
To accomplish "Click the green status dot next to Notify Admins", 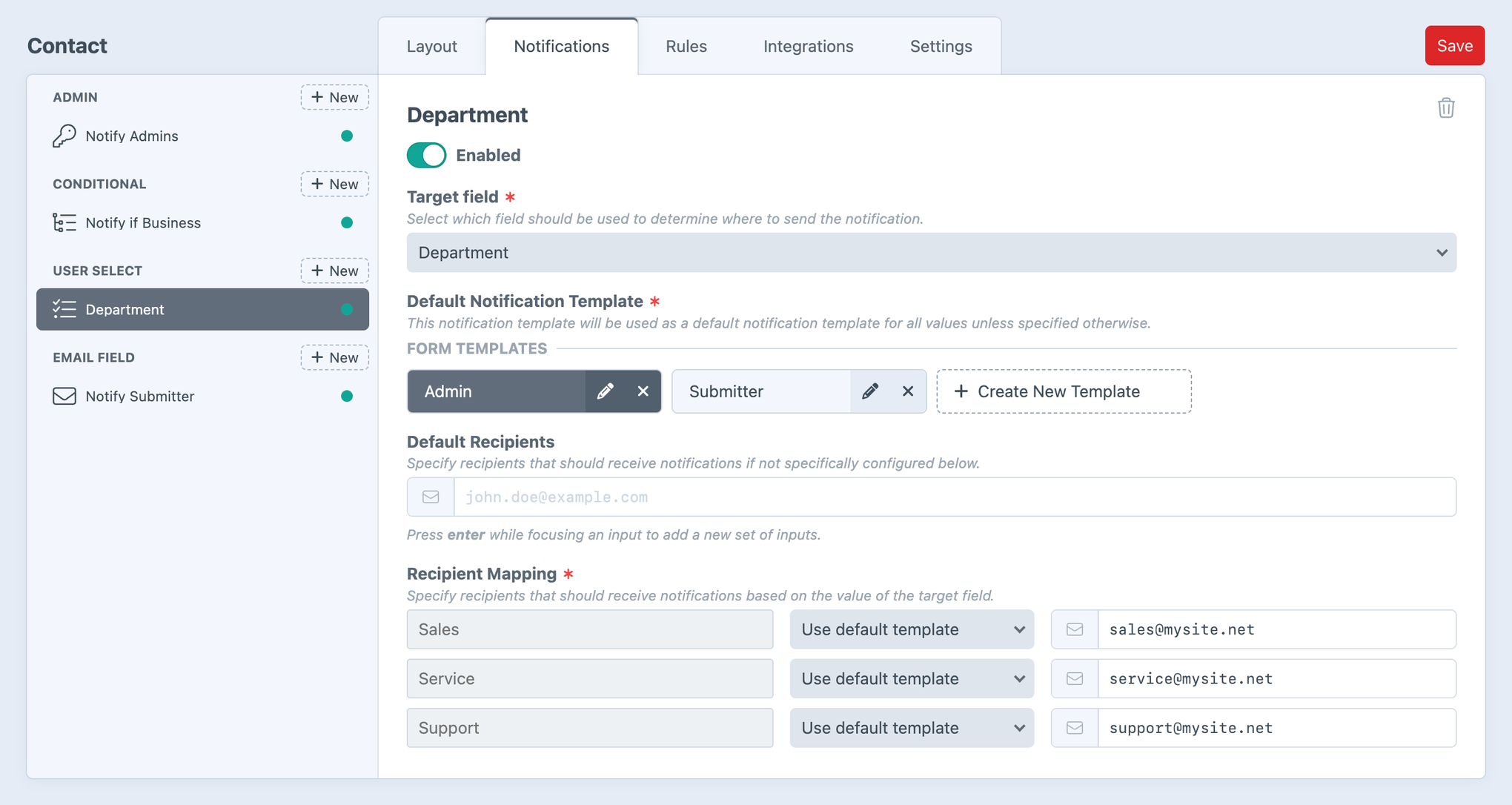I will pyautogui.click(x=346, y=136).
